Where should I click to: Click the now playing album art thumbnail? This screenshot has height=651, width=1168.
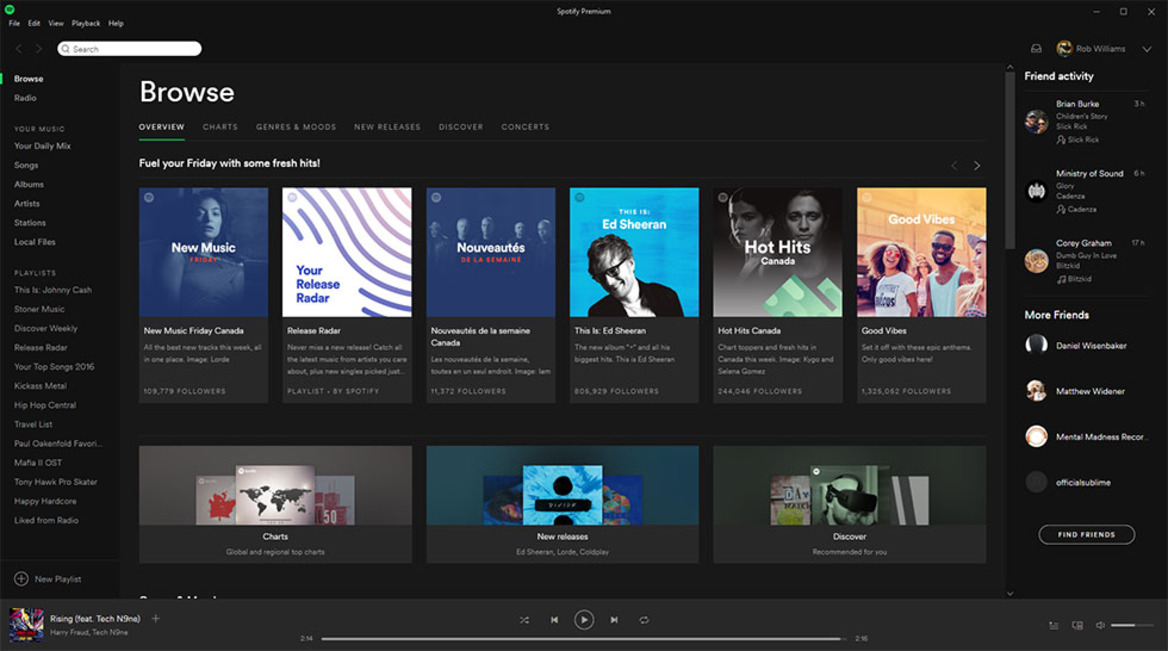coord(26,625)
